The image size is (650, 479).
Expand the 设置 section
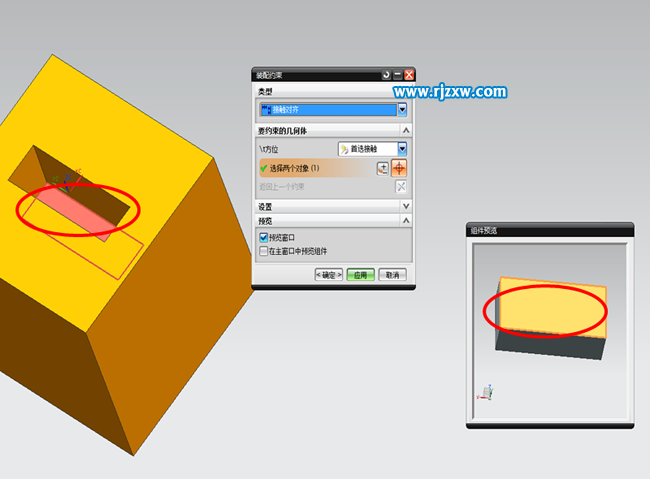tap(406, 206)
